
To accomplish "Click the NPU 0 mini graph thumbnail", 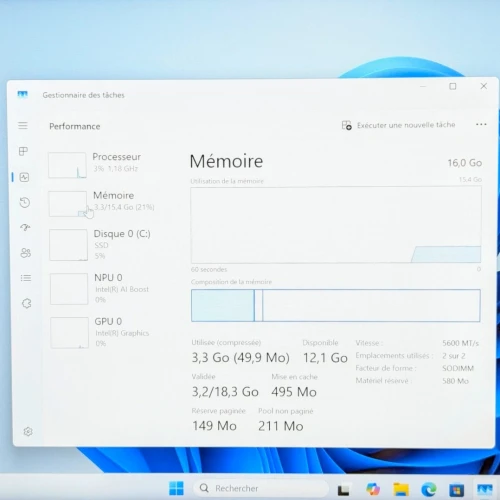I will [69, 289].
